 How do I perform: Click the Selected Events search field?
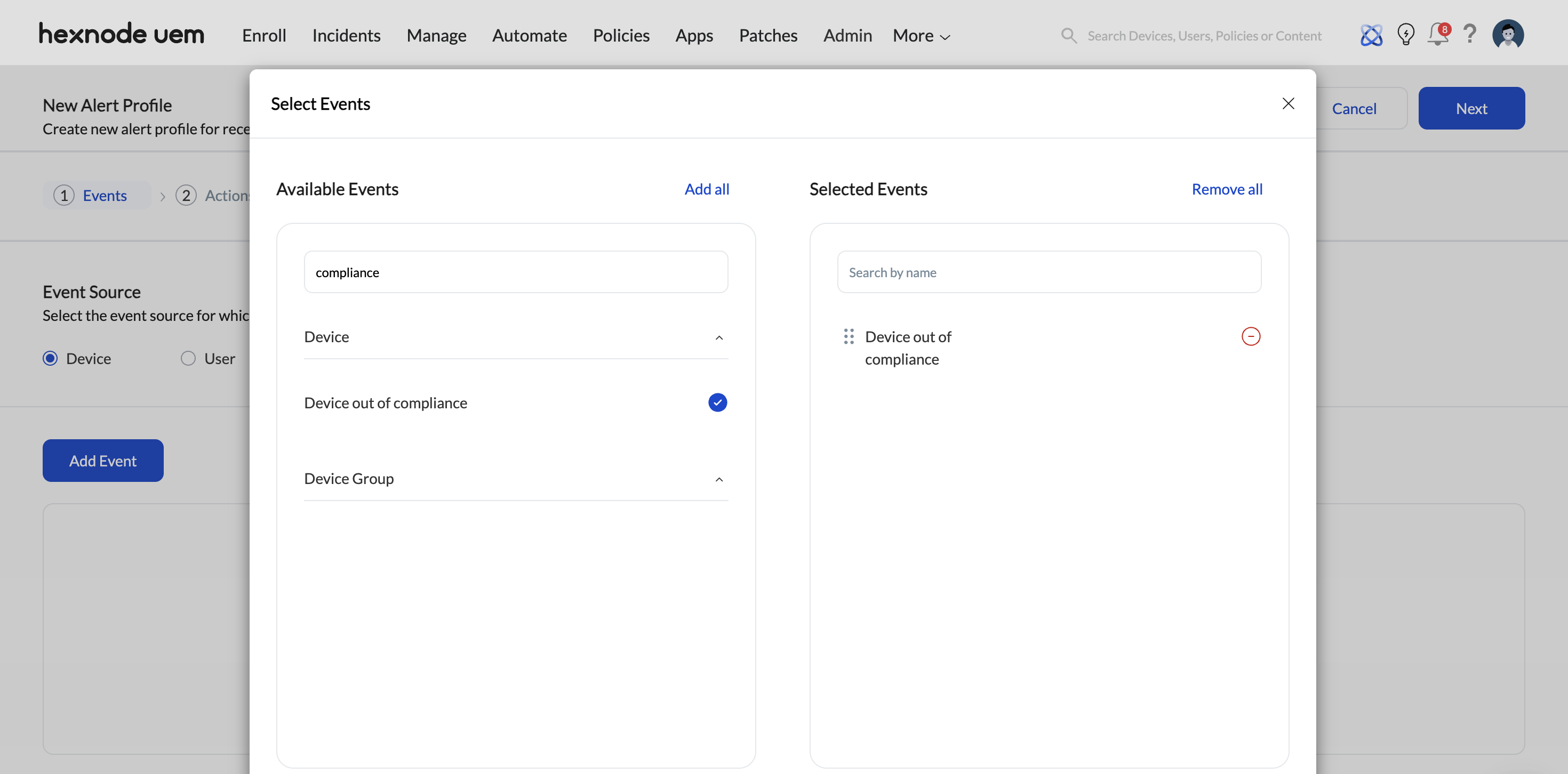1049,272
